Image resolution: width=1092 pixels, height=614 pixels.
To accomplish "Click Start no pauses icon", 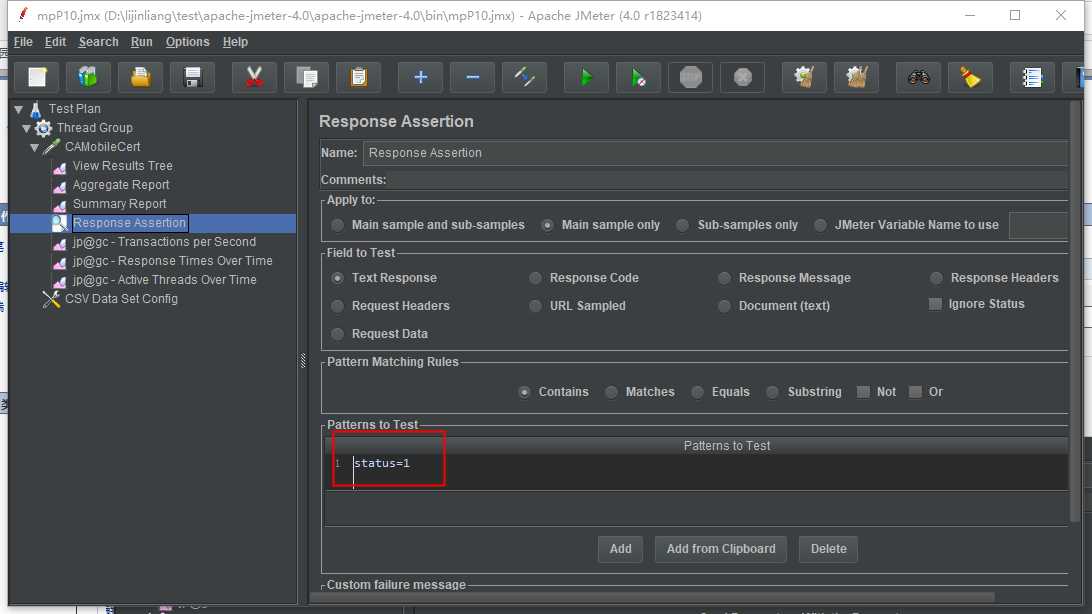I will [x=638, y=77].
